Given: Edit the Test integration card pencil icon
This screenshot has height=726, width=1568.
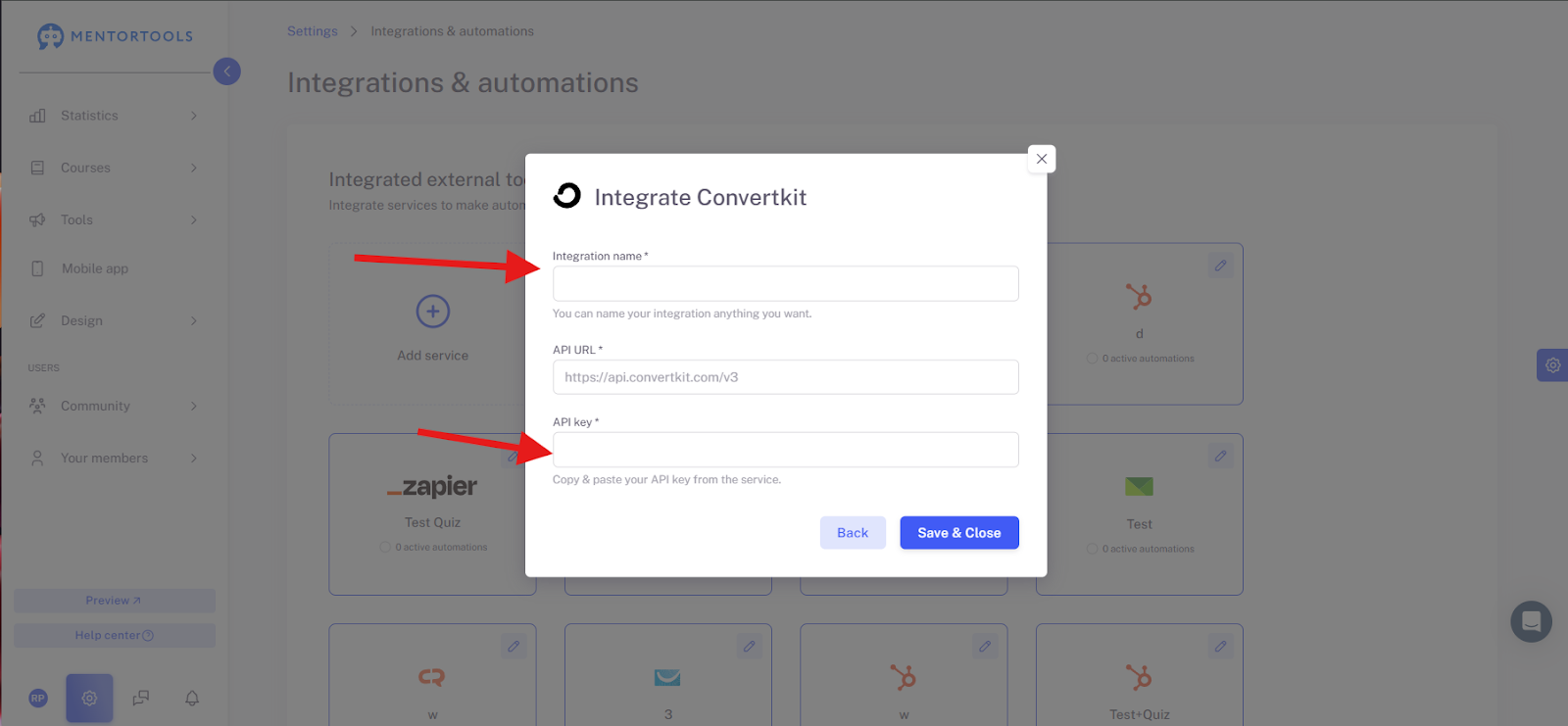Looking at the screenshot, I should click(x=1220, y=456).
